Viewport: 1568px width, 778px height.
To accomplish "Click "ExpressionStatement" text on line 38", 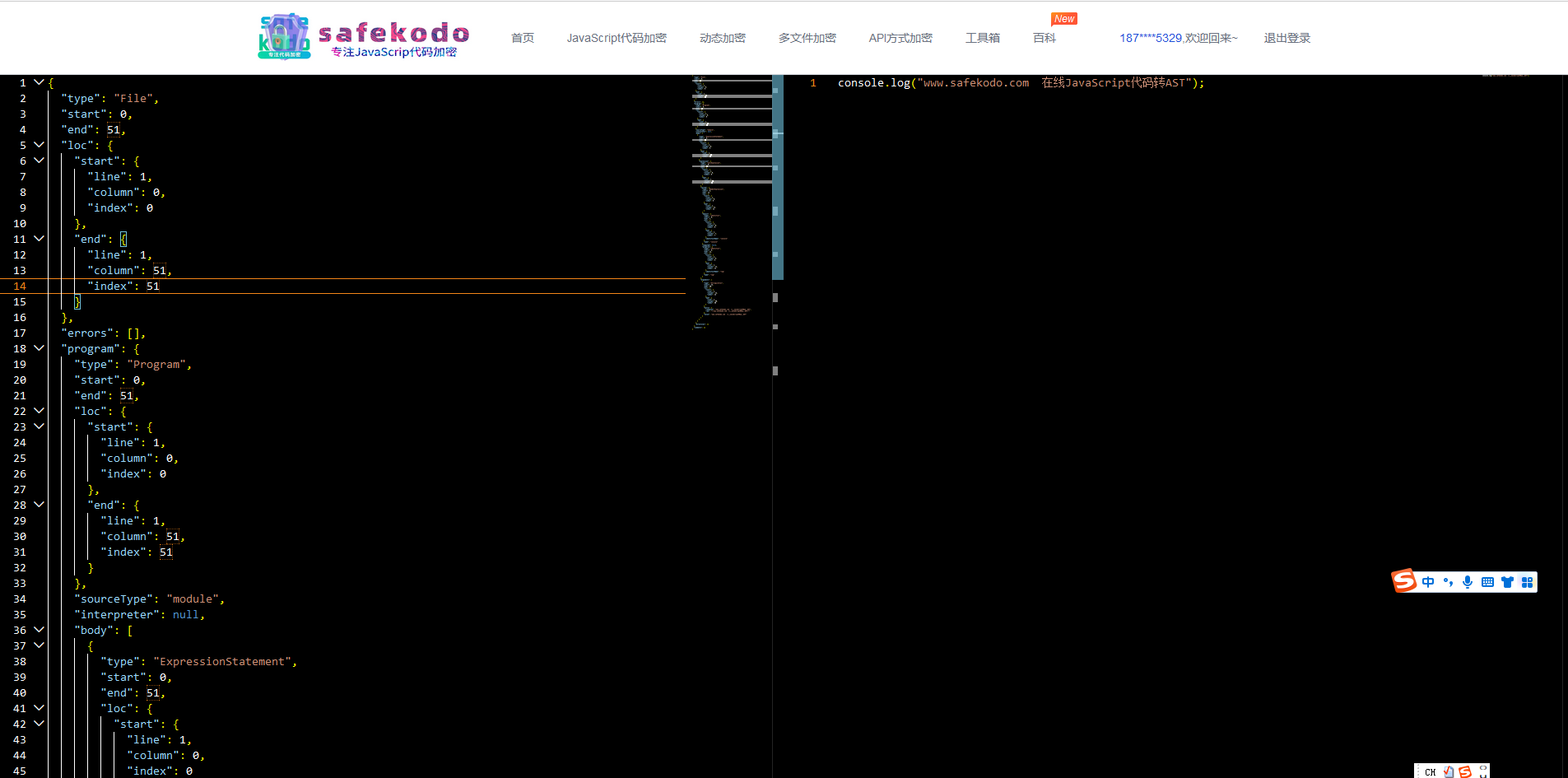I will [x=221, y=661].
